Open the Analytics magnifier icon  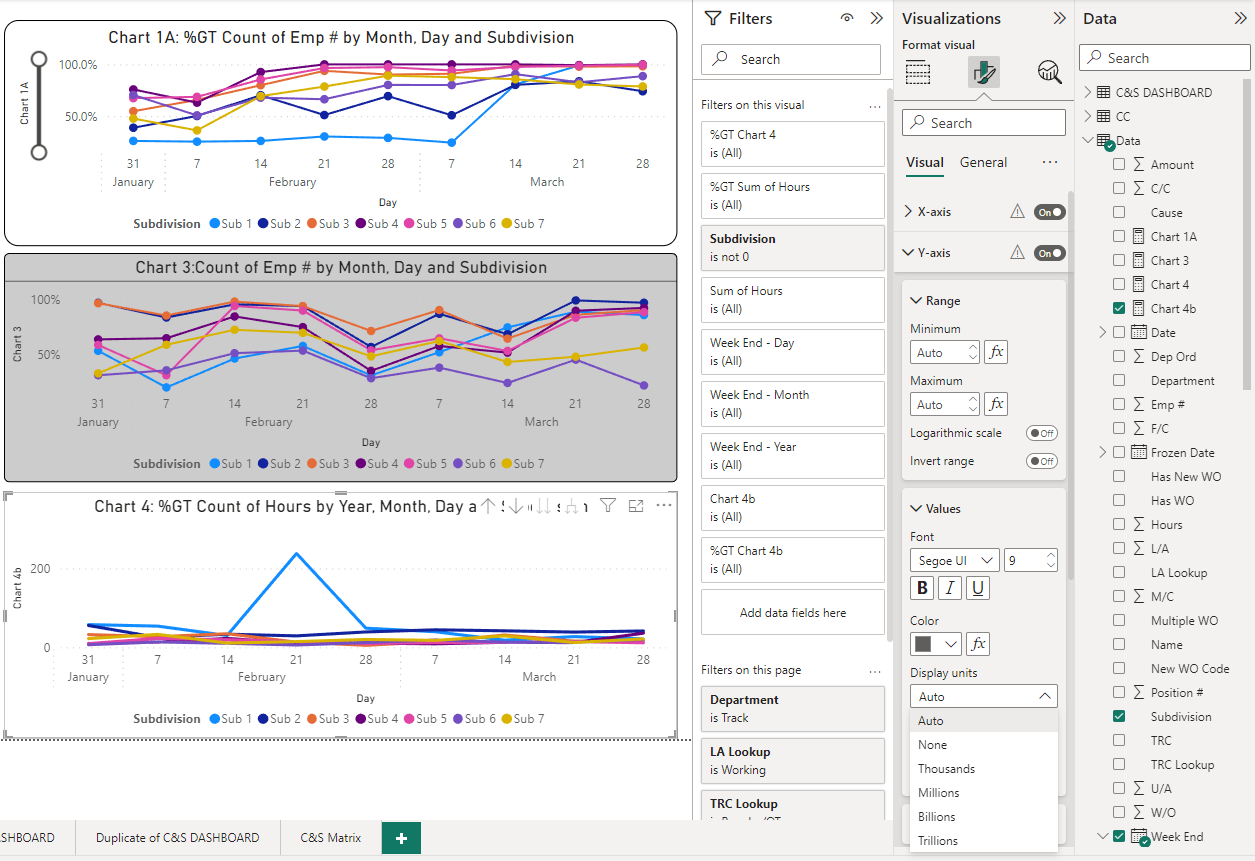(x=1049, y=72)
